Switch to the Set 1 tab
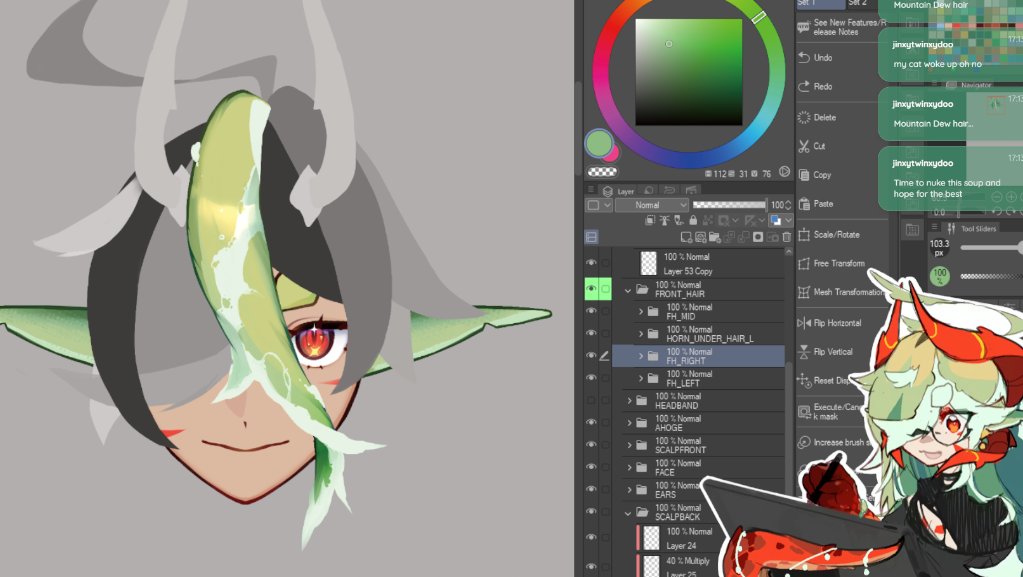Screen dimensions: 1023x577 click(x=819, y=3)
